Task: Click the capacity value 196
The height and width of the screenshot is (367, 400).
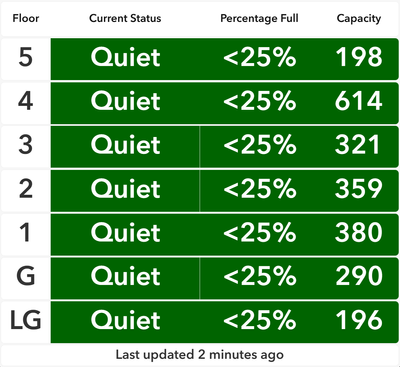Action: [359, 320]
